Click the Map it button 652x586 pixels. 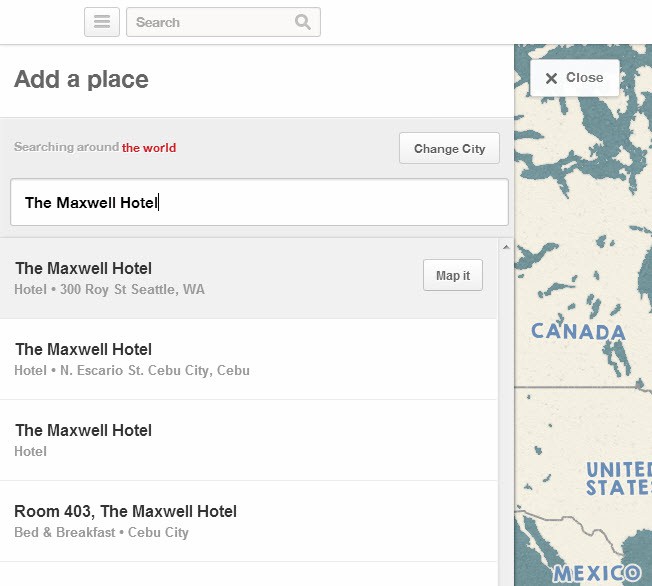pos(453,275)
